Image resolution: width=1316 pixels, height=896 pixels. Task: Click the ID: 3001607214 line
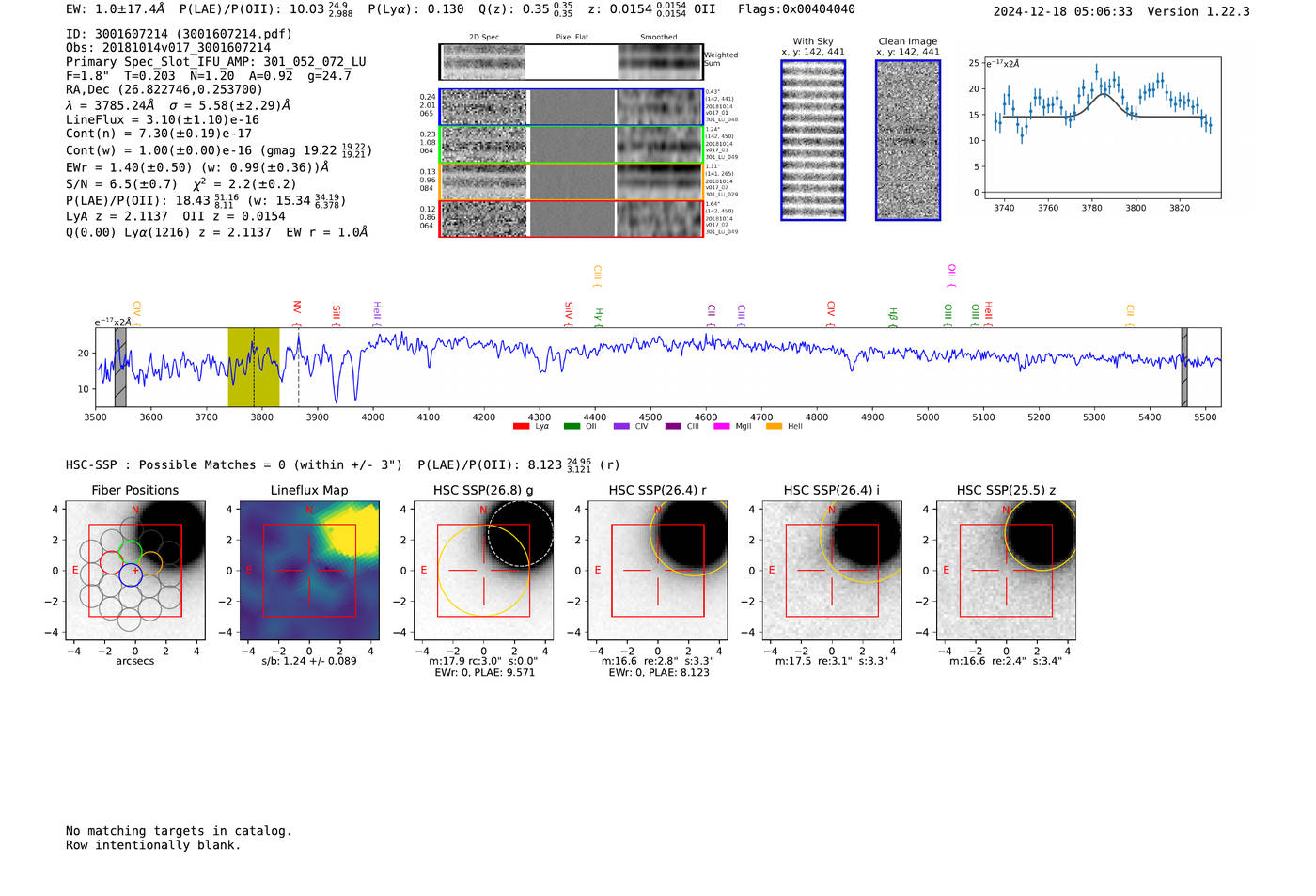click(179, 34)
